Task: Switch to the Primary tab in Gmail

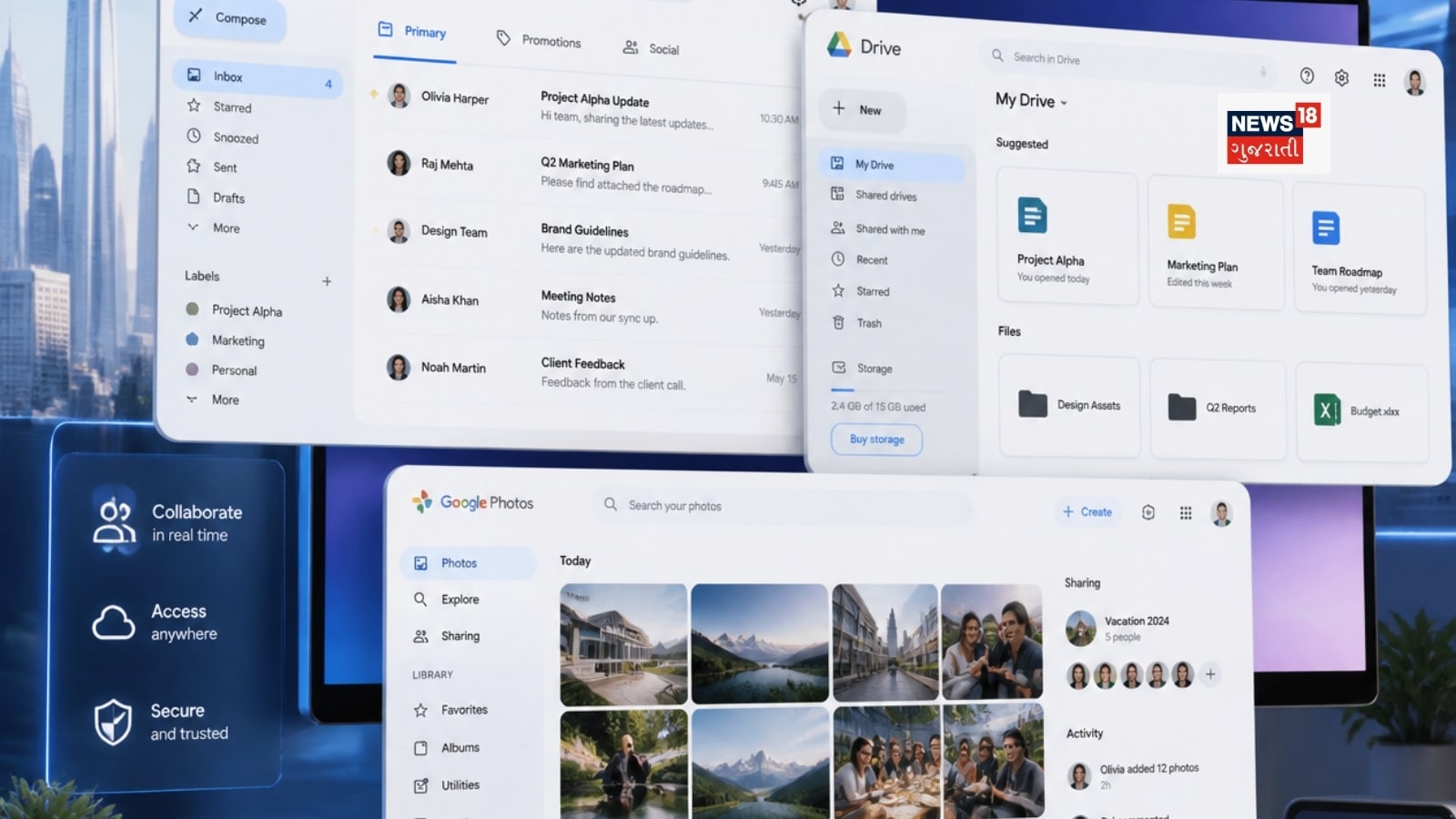Action: (x=413, y=32)
